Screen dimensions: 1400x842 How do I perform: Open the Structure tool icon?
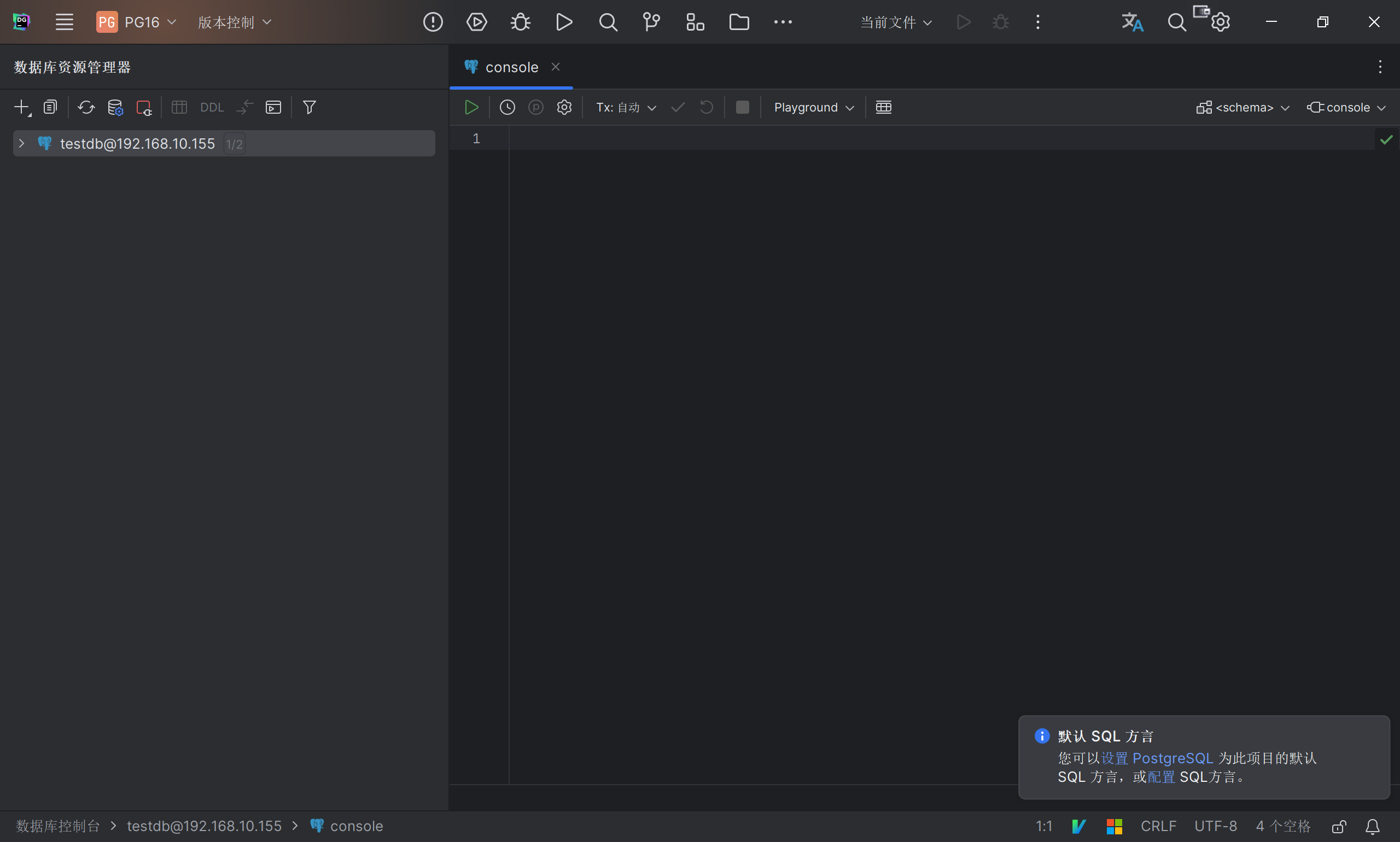click(x=695, y=22)
